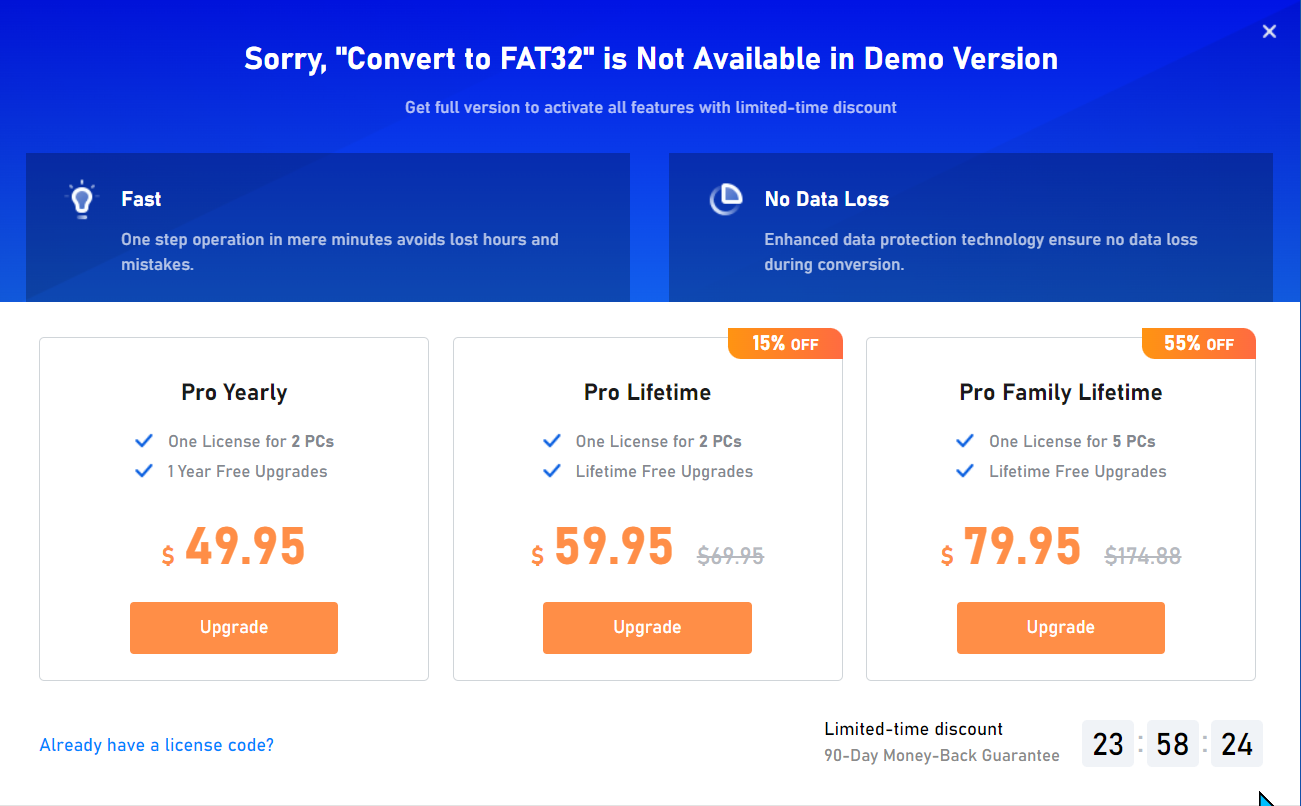Image resolution: width=1301 pixels, height=806 pixels.
Task: Click the 15% OFF badge
Action: [785, 344]
